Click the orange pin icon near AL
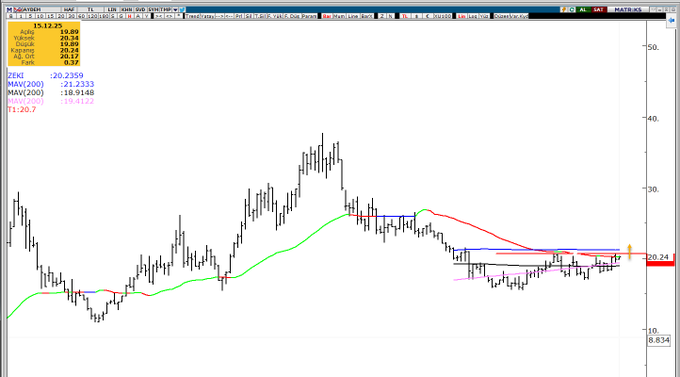This screenshot has height=377, width=680. click(564, 10)
